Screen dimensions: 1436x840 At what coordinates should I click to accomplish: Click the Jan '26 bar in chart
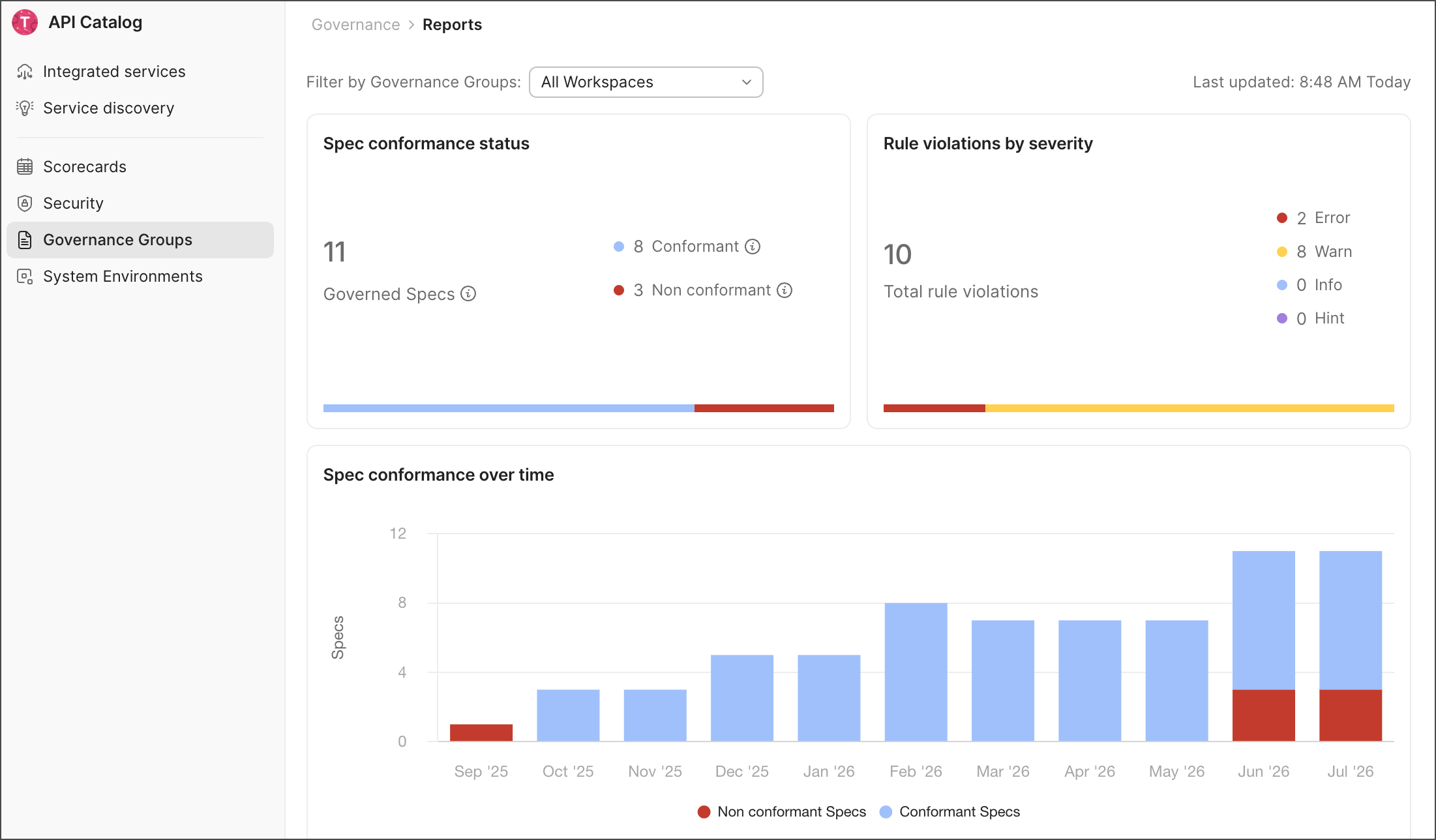[x=829, y=698]
